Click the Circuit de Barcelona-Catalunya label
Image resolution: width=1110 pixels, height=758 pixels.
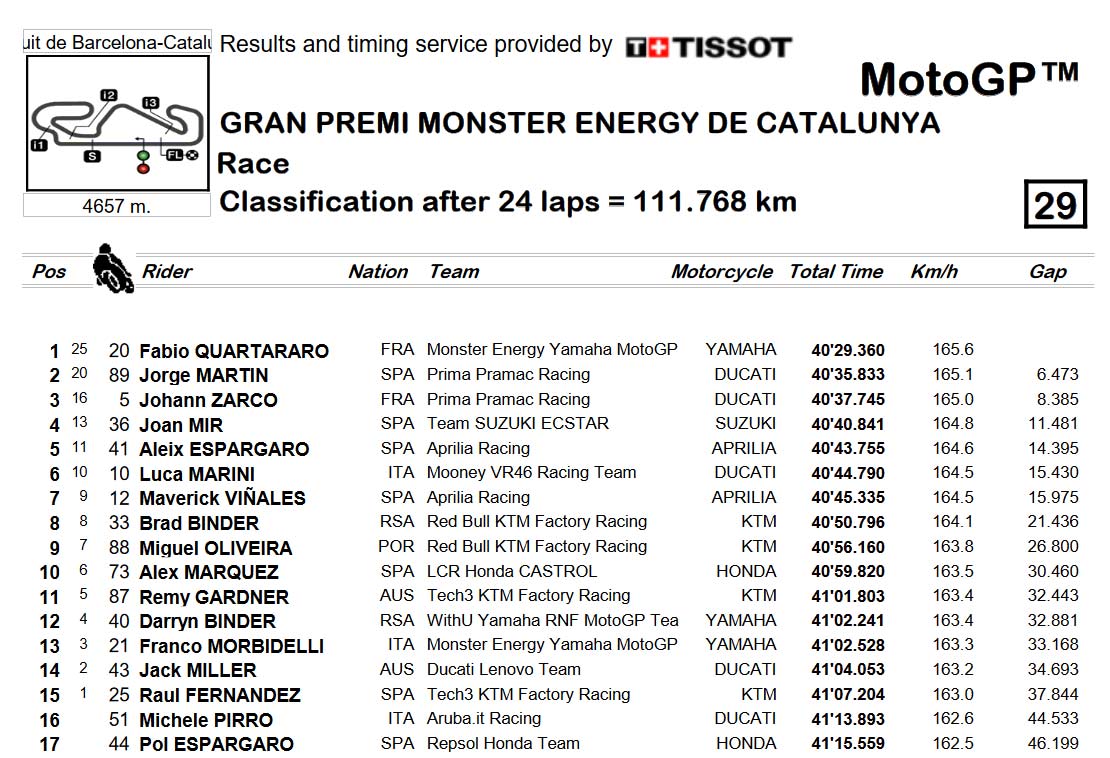(x=117, y=42)
